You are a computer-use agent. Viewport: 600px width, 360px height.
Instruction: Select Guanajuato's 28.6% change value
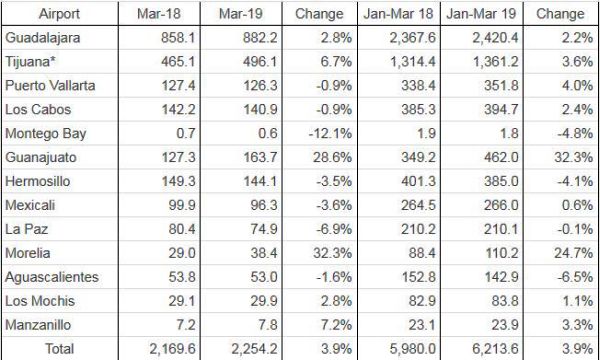pyautogui.click(x=332, y=157)
